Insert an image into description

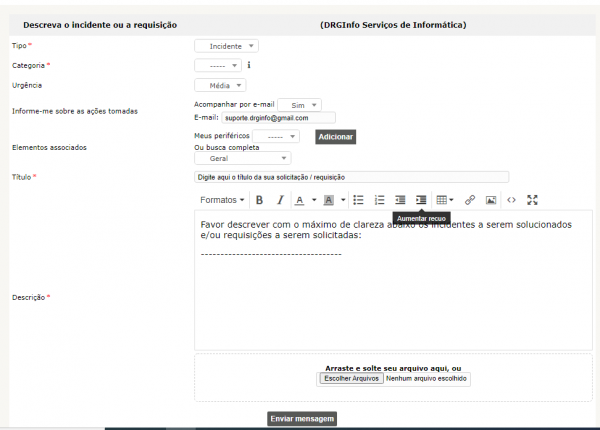tap(491, 200)
